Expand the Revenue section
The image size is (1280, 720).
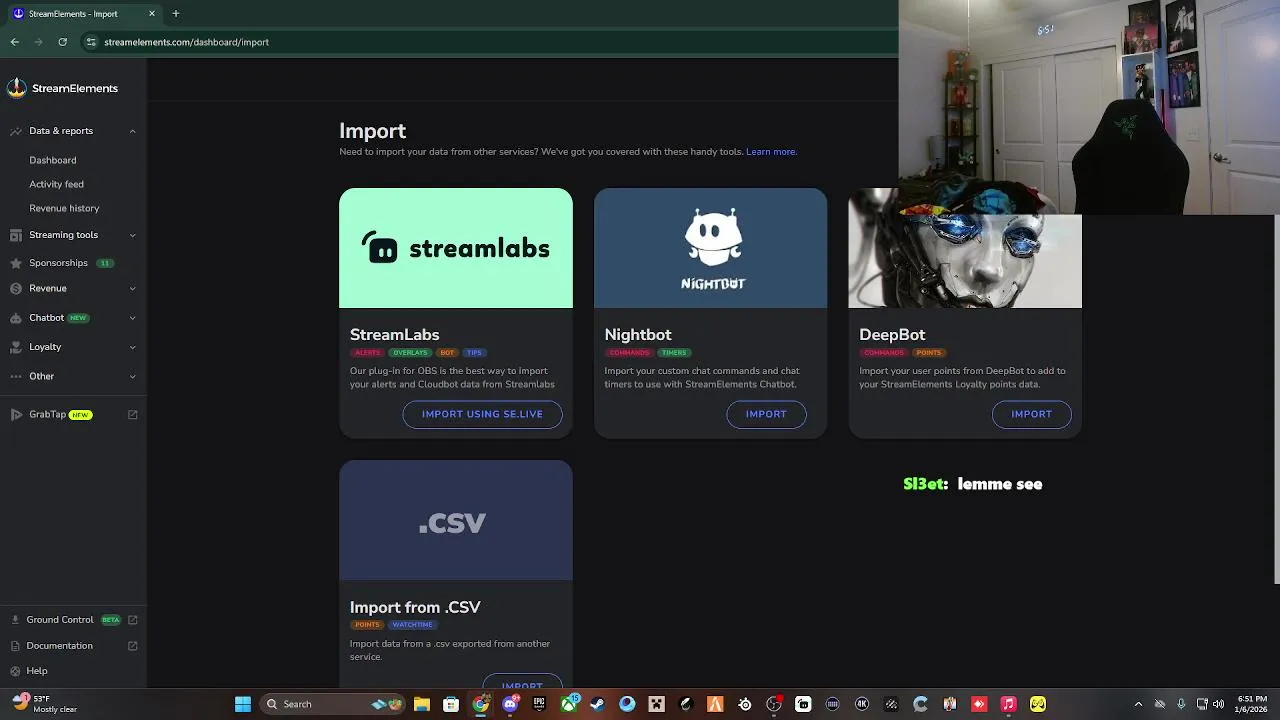click(132, 288)
